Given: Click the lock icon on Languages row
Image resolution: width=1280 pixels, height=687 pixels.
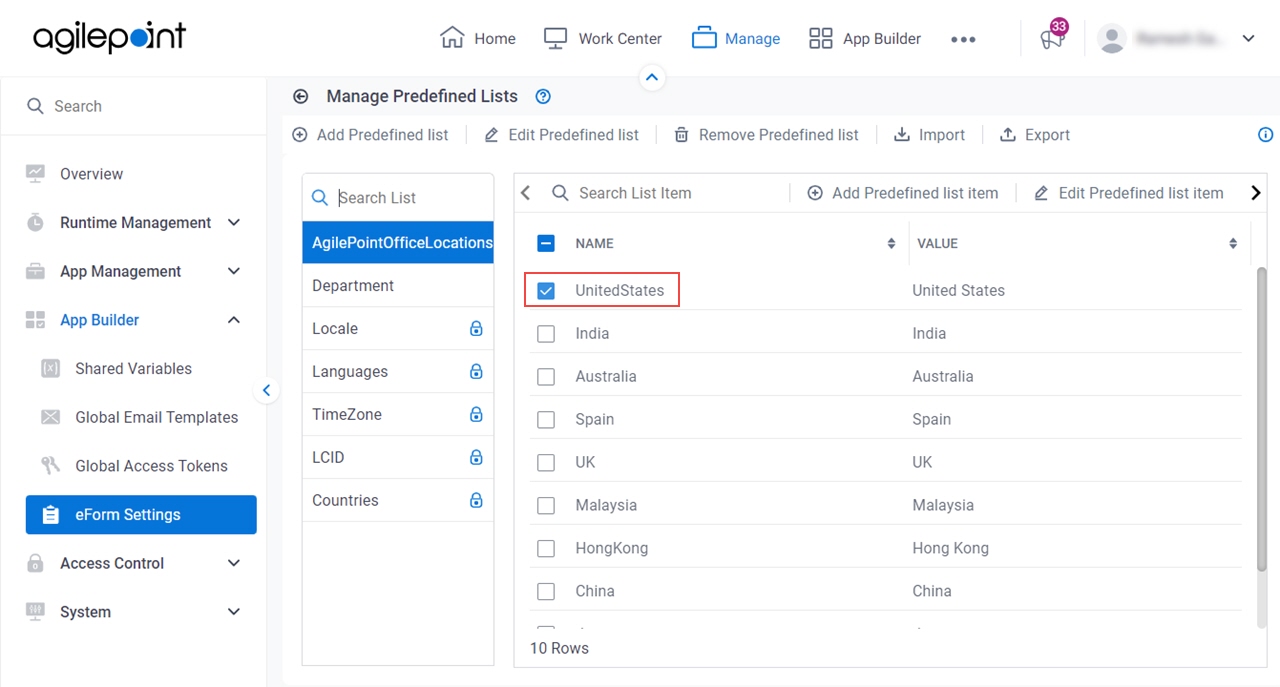Looking at the screenshot, I should (x=476, y=371).
